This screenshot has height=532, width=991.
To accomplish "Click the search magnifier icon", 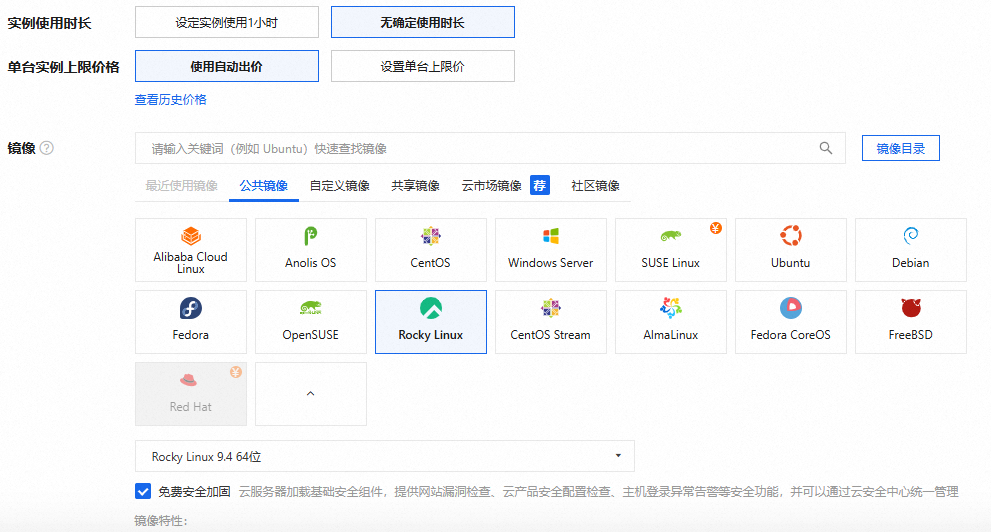I will [826, 148].
